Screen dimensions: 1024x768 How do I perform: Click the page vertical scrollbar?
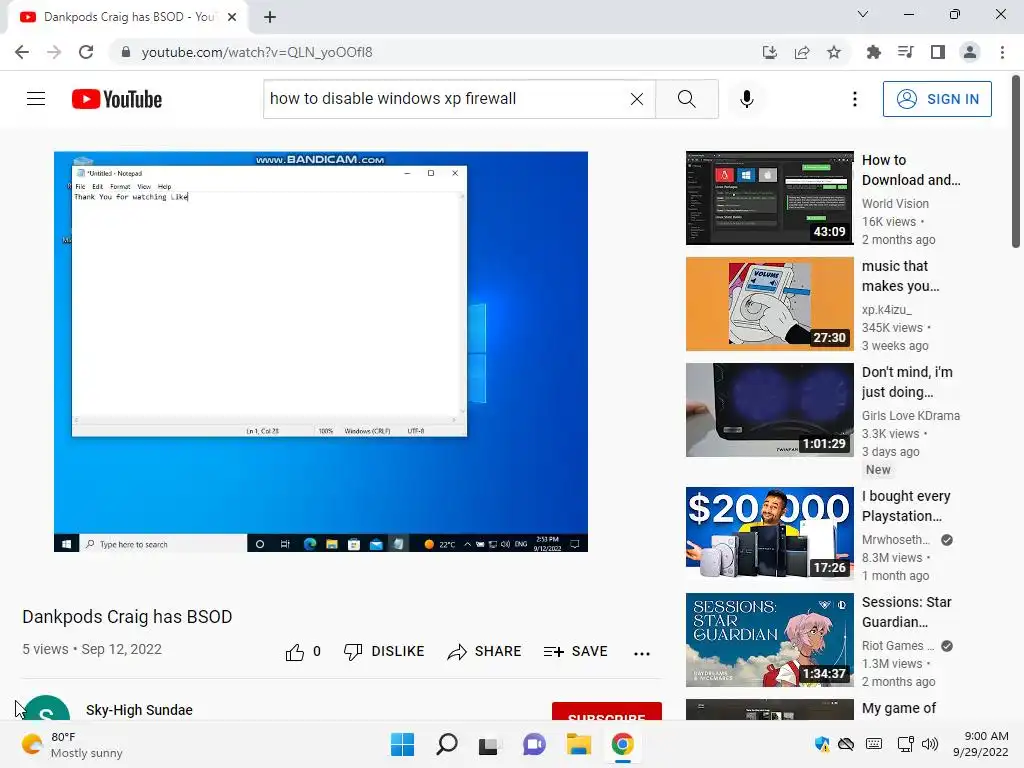coord(1016,161)
